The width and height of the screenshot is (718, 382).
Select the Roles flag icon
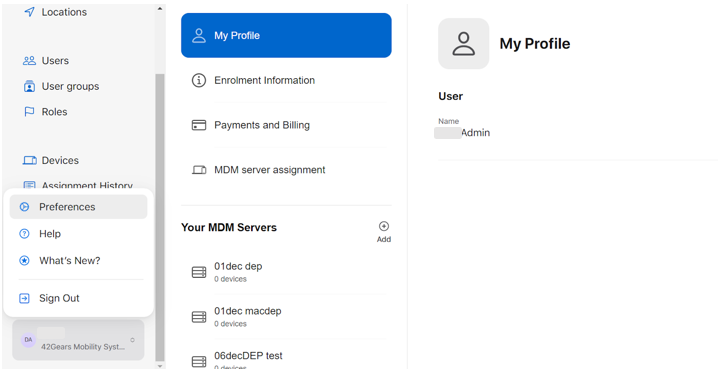pyautogui.click(x=29, y=112)
